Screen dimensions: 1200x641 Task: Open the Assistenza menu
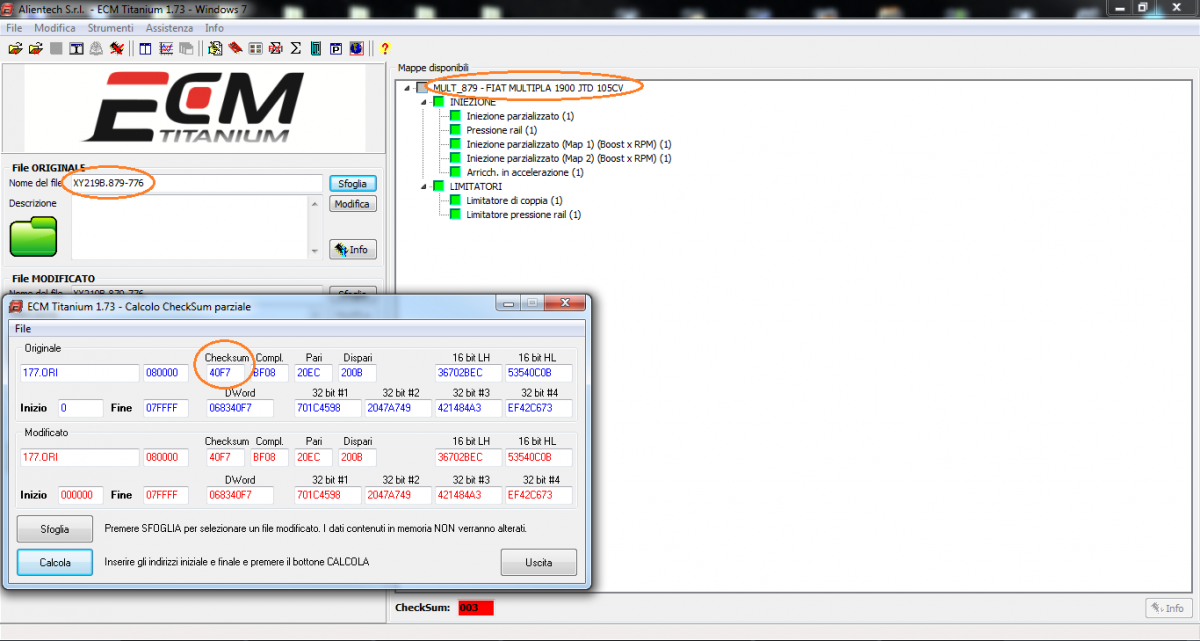click(x=169, y=28)
